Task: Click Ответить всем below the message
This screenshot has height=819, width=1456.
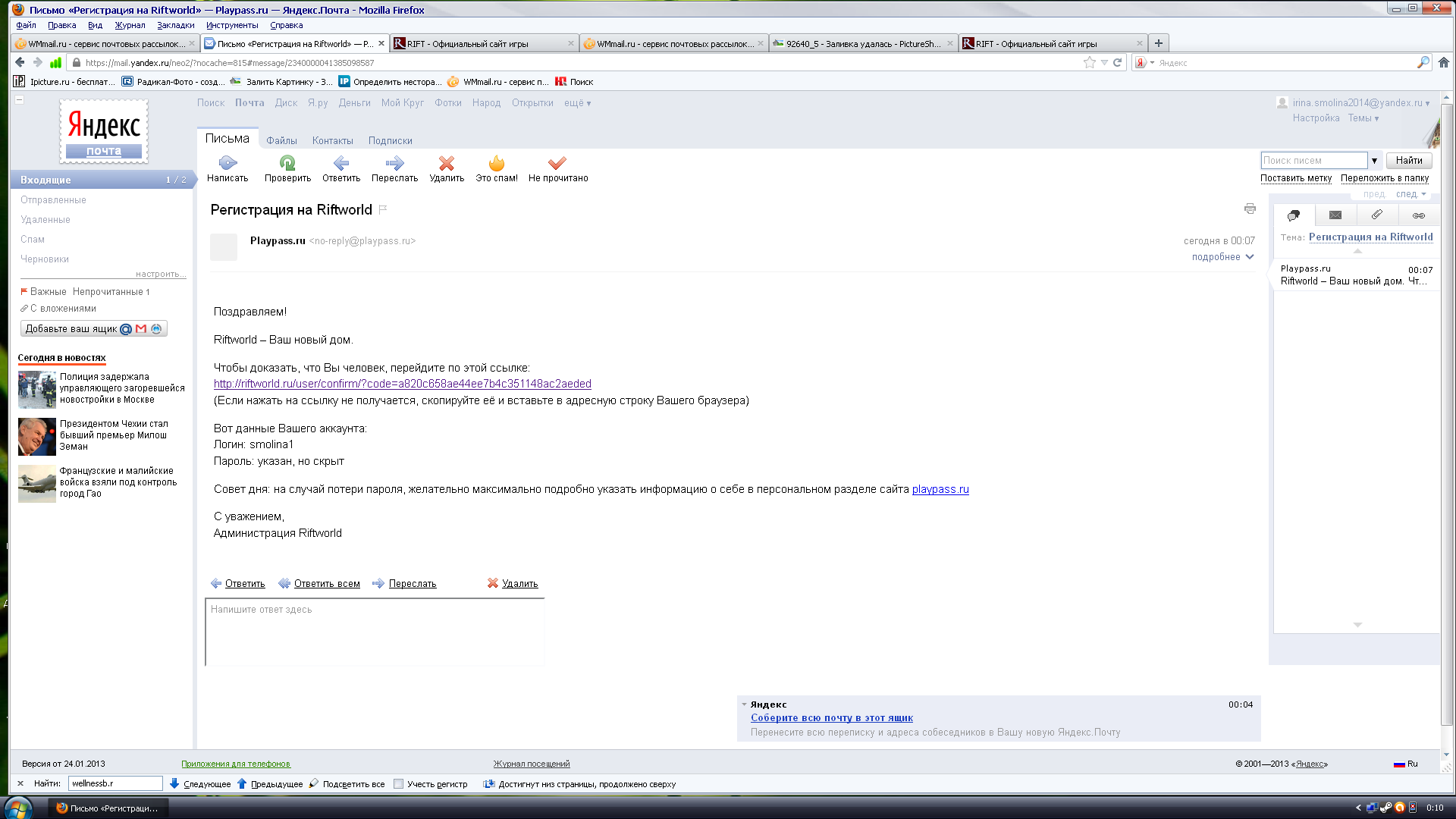Action: click(x=327, y=583)
